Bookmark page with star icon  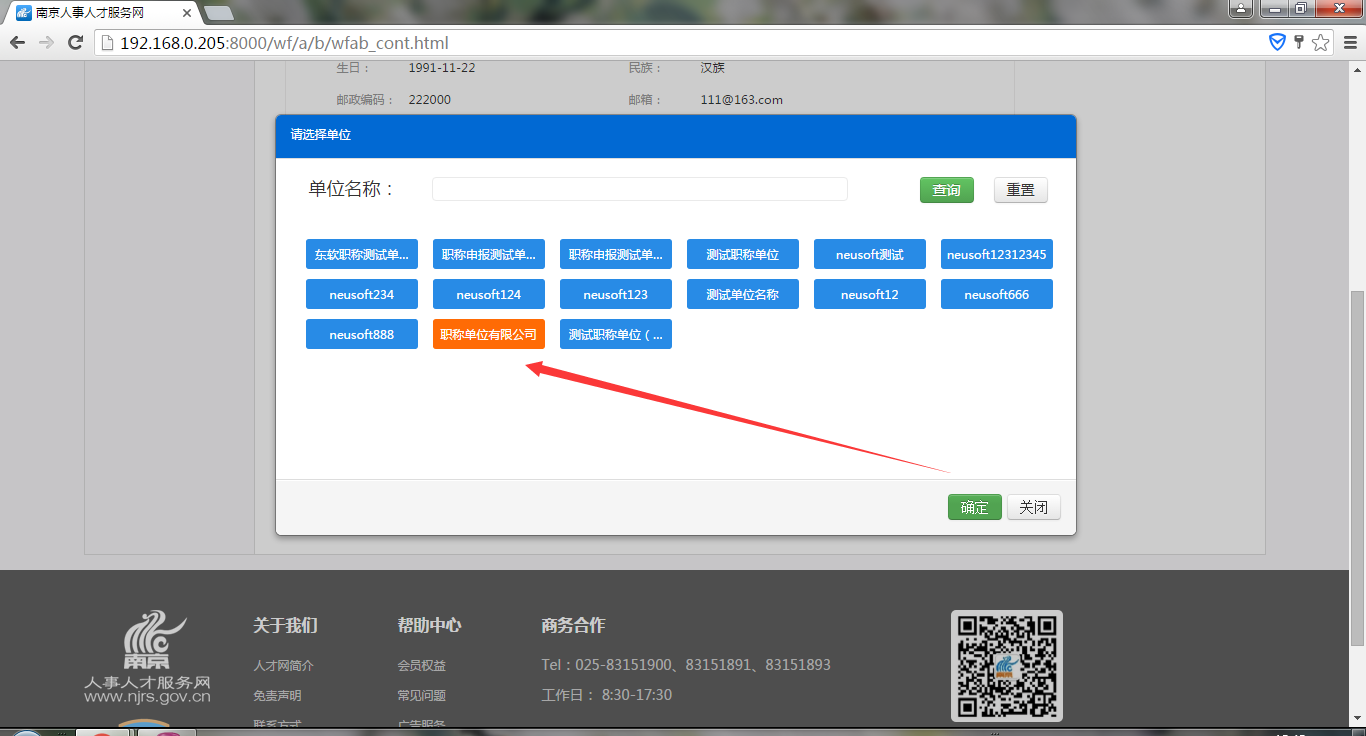point(1321,43)
